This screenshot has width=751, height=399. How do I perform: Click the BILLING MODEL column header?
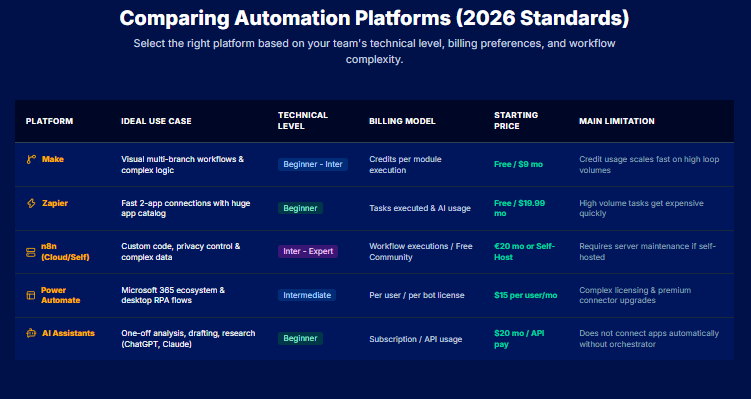coord(402,121)
